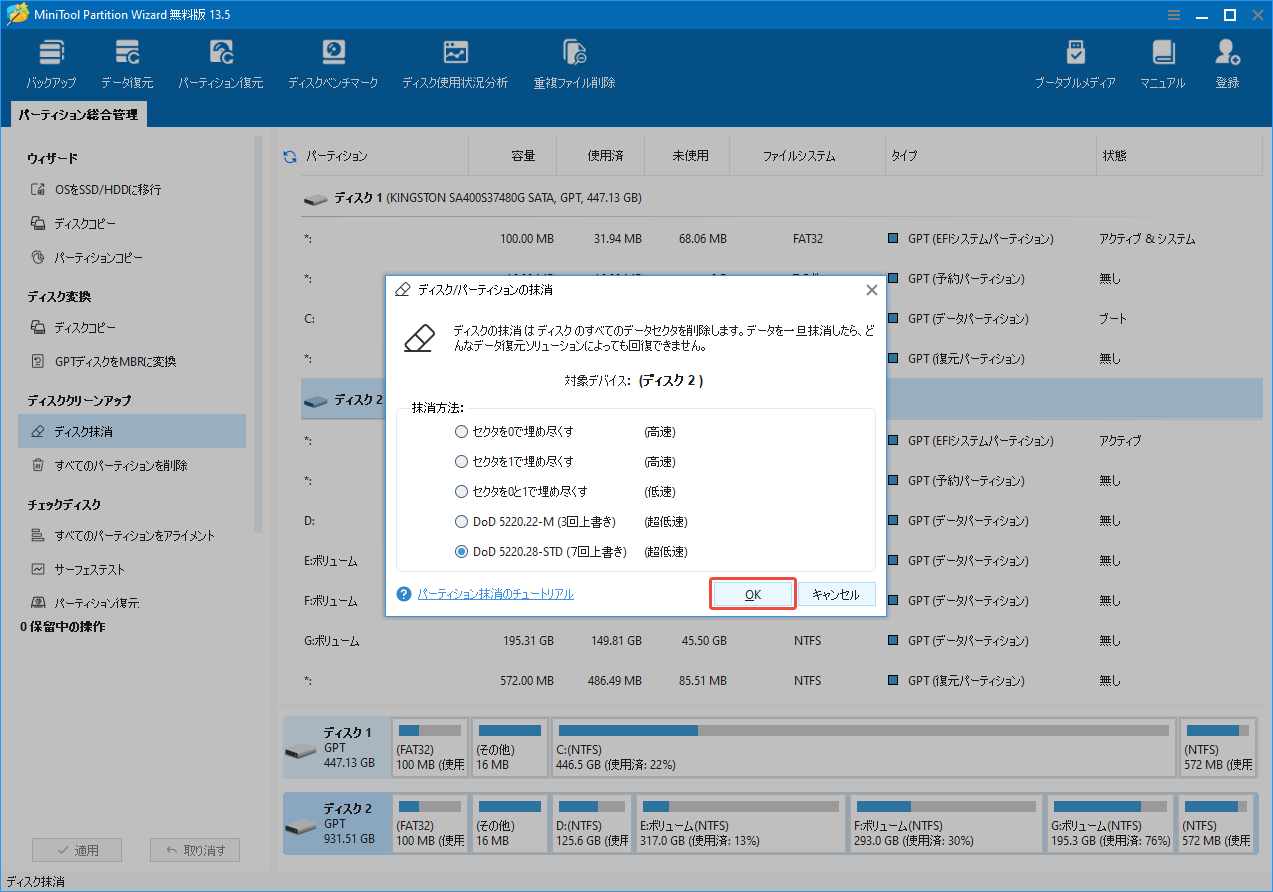Select パーティション復元 in sidebar
This screenshot has width=1273, height=892.
(85, 603)
